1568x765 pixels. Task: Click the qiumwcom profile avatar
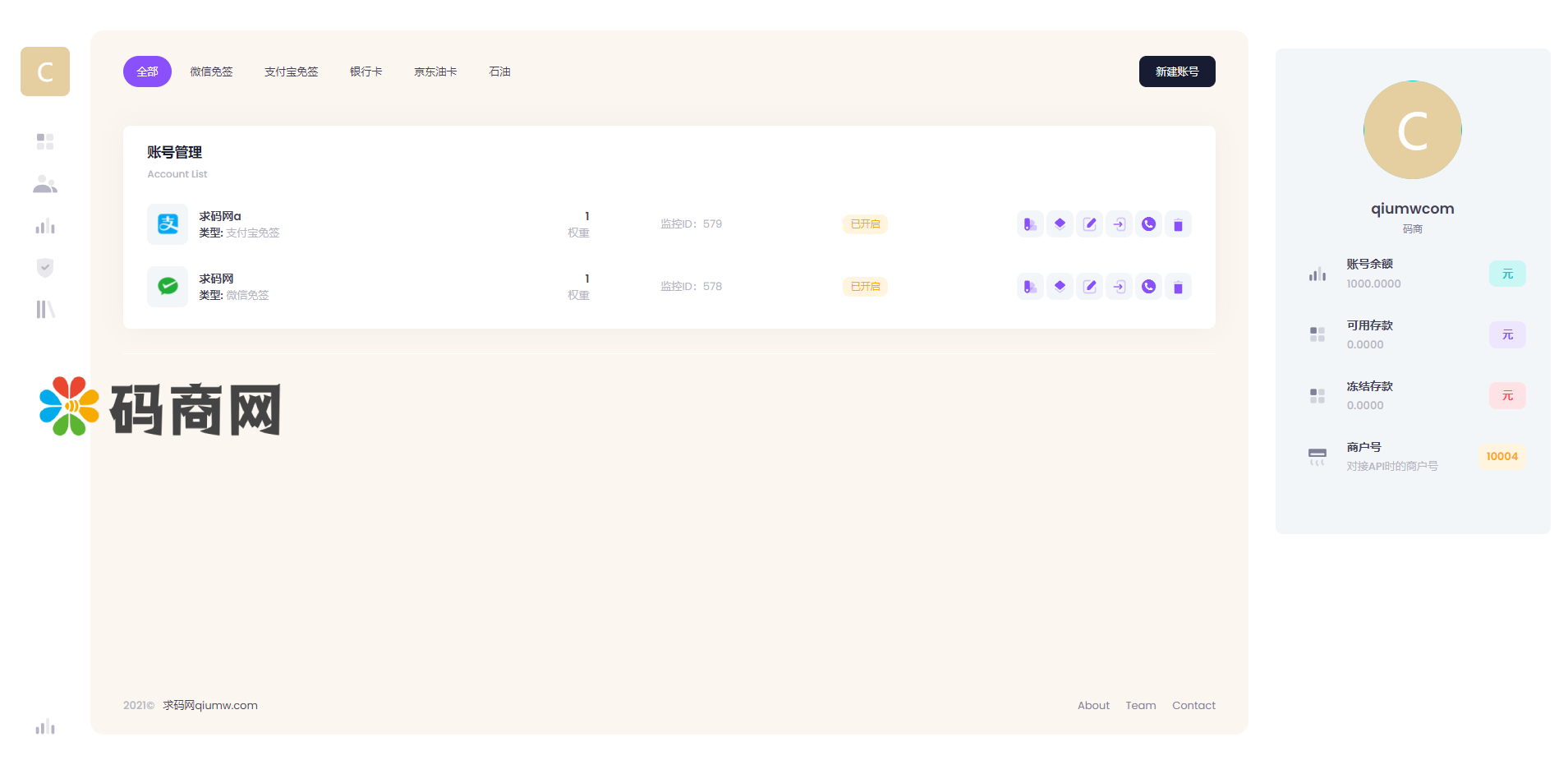point(1412,130)
